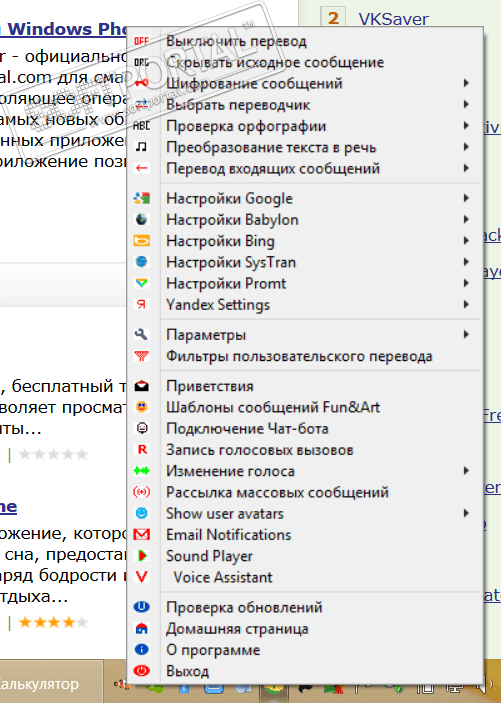Screen dimensions: 501x703
Task: Select Выключить перевод menu item
Action: coord(304,41)
